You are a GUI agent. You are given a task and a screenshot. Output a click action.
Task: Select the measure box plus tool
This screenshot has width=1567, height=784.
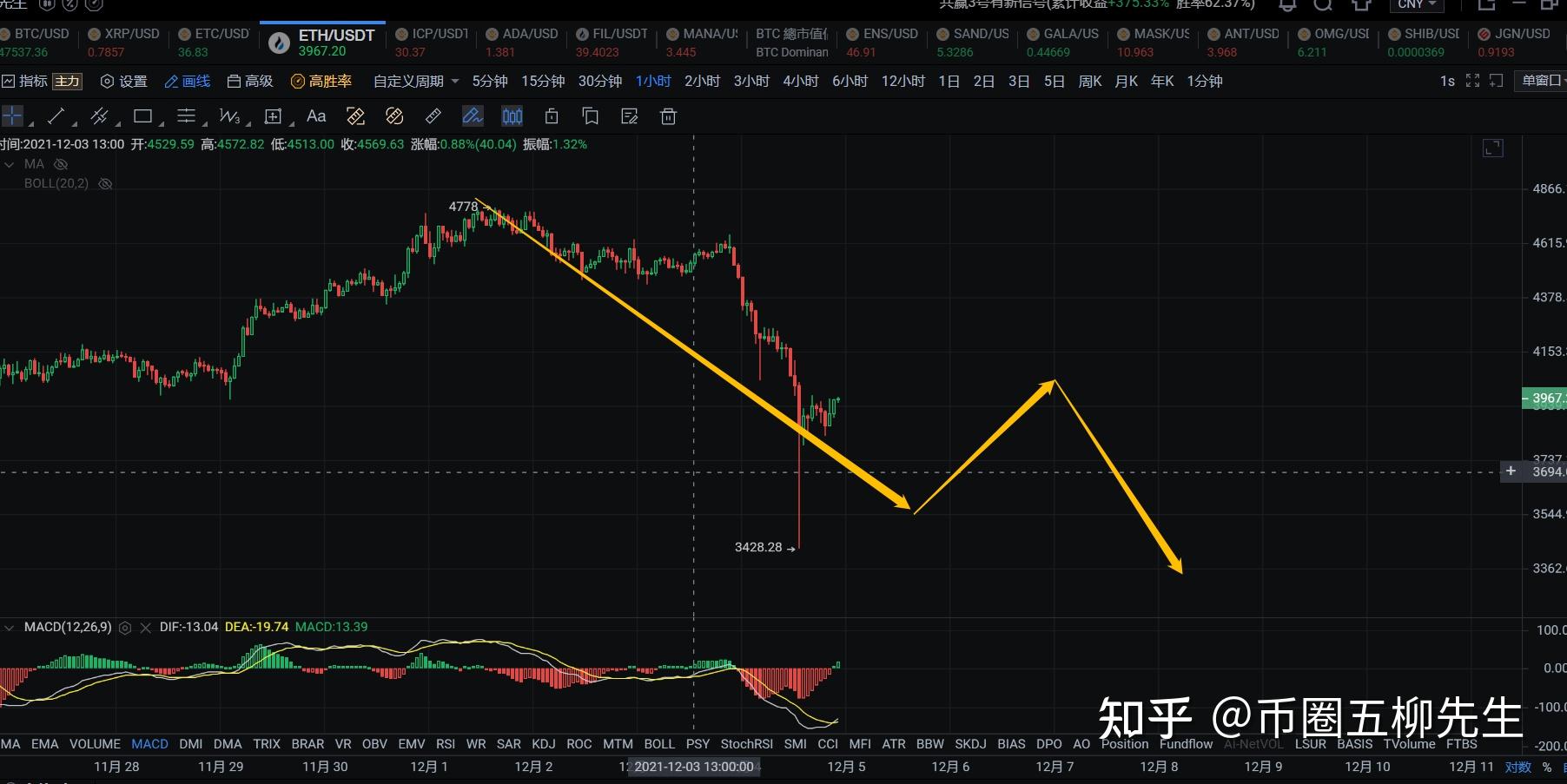coord(273,115)
